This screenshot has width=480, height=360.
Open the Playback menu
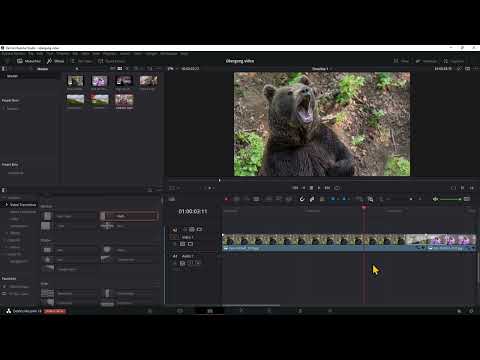coord(109,53)
